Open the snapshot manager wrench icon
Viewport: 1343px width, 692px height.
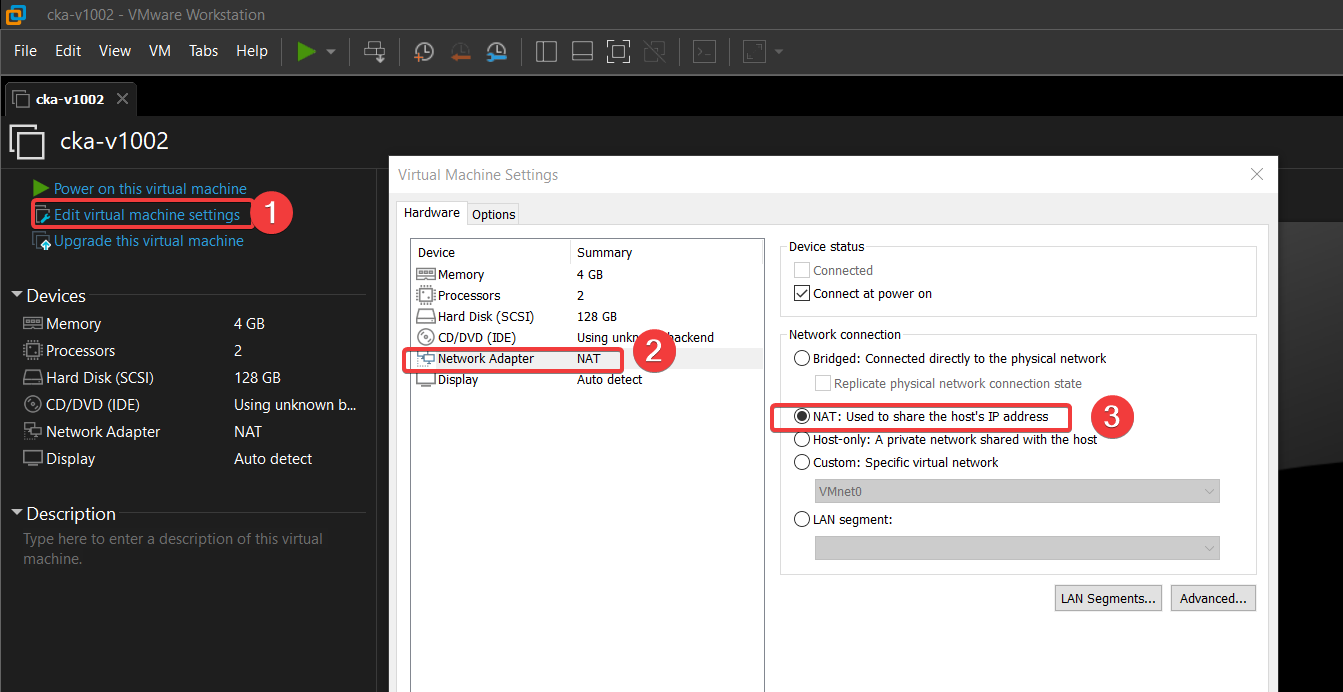497,51
